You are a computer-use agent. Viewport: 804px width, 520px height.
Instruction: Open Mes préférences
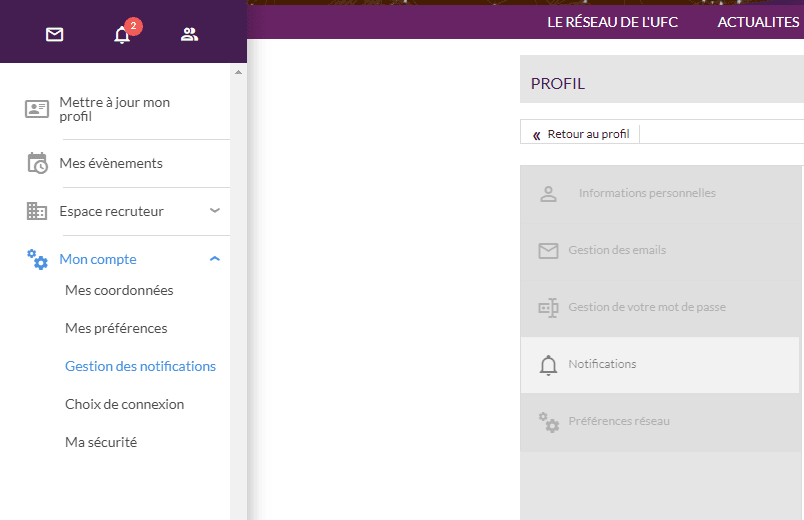pos(116,328)
